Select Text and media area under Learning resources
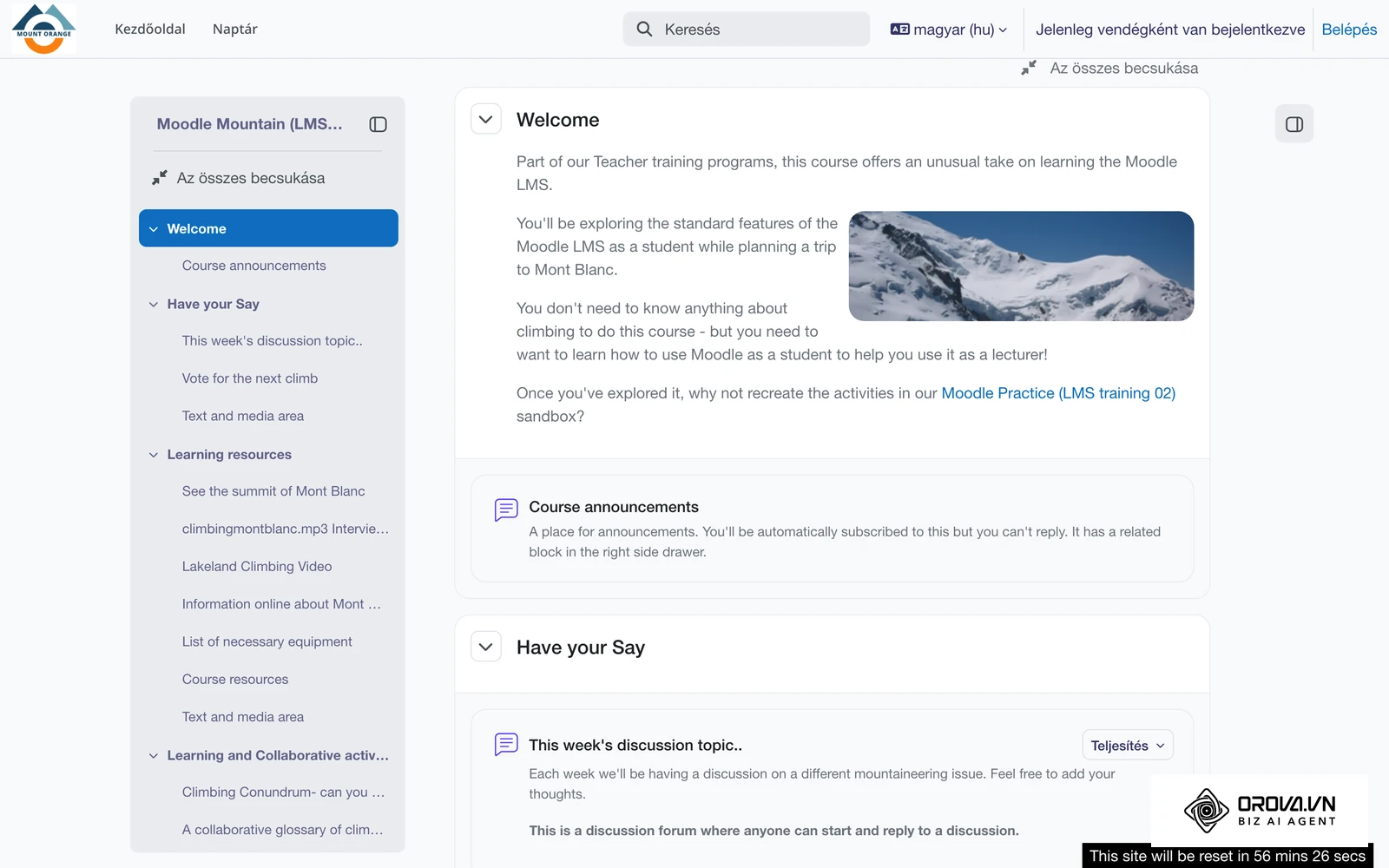 pyautogui.click(x=243, y=717)
